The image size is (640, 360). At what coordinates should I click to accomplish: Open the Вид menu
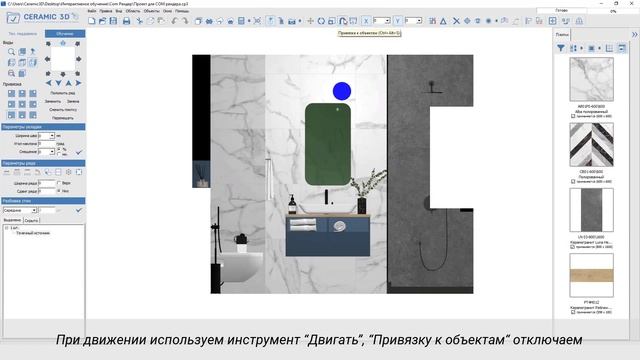119,11
